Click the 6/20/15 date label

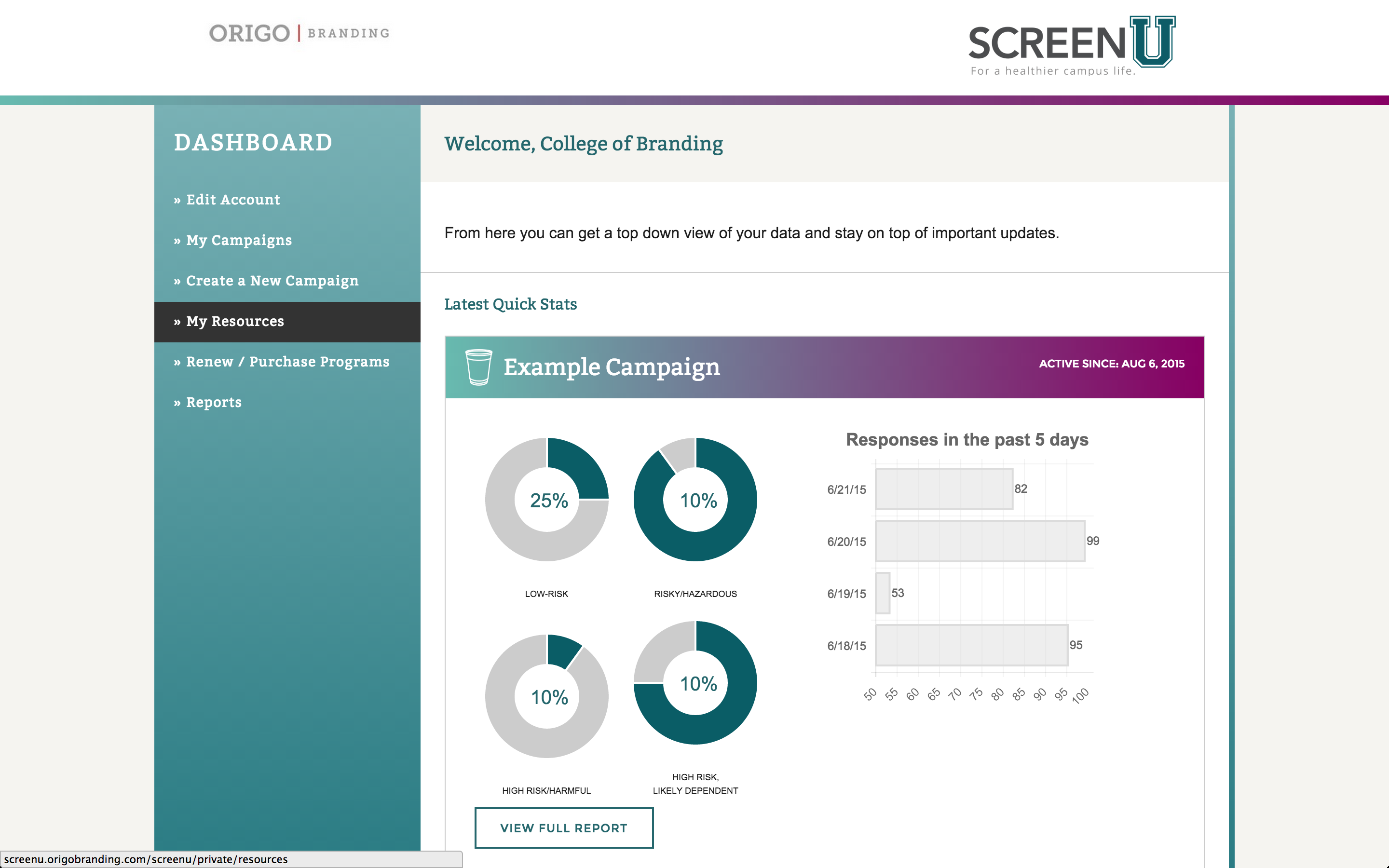(x=846, y=542)
